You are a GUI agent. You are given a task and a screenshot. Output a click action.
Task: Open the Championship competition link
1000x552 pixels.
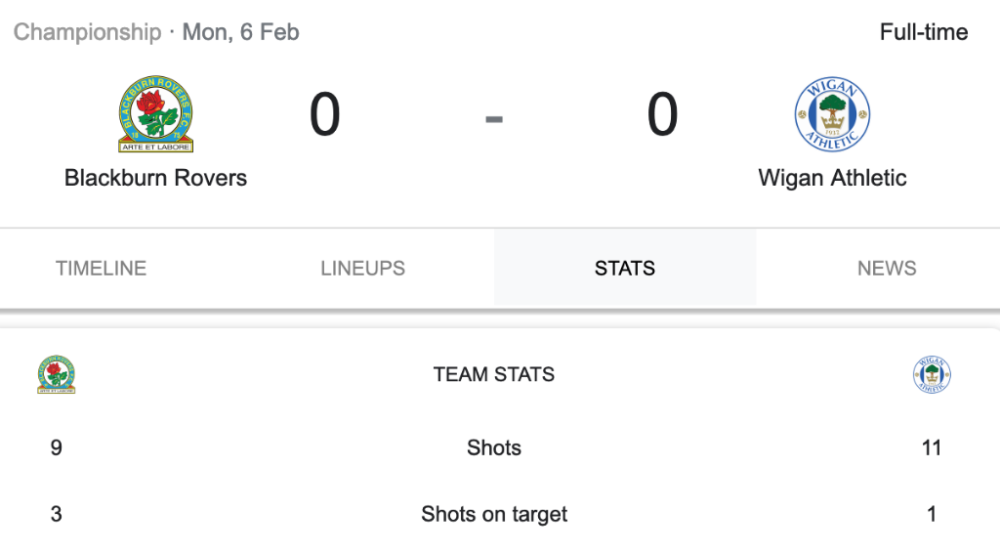87,32
